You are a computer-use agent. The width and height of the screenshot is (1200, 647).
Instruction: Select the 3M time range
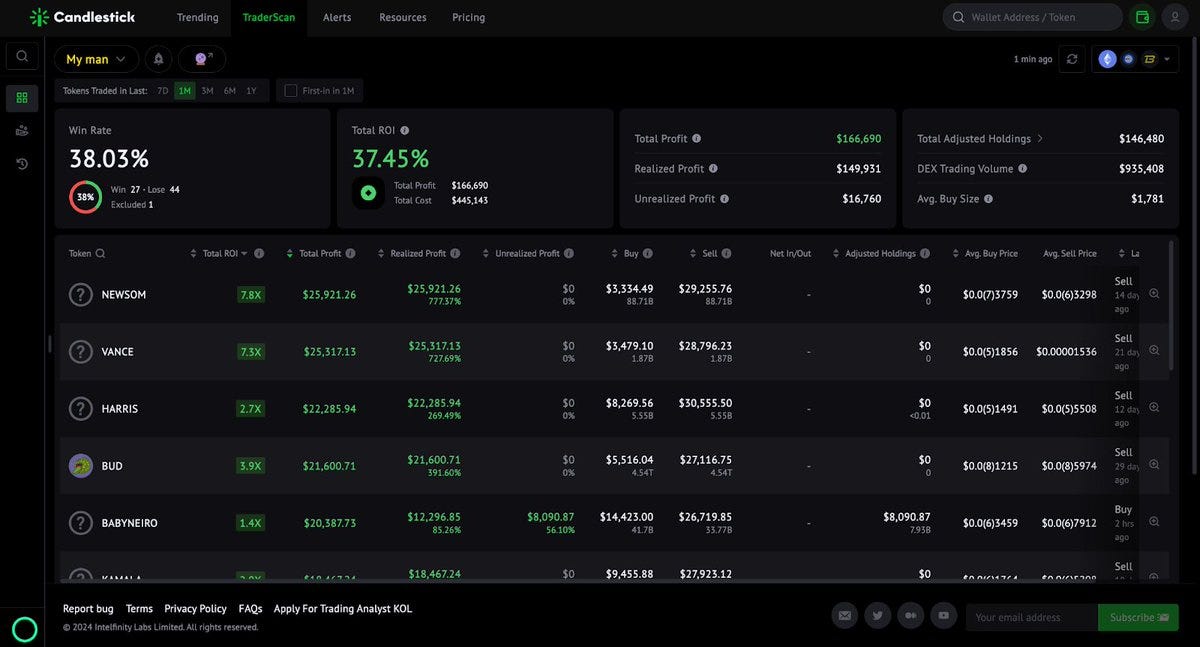click(x=207, y=91)
